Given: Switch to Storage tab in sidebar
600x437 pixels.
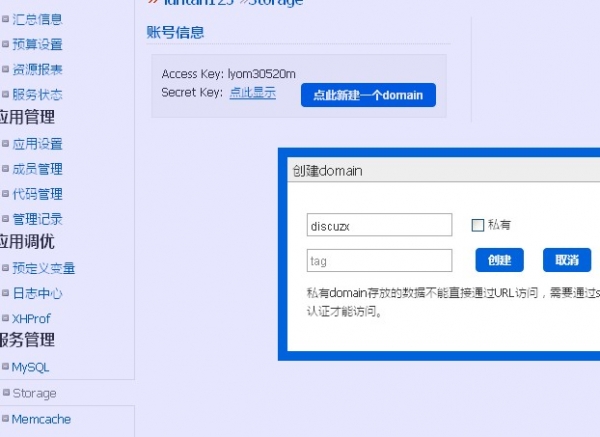Looking at the screenshot, I should 34,393.
